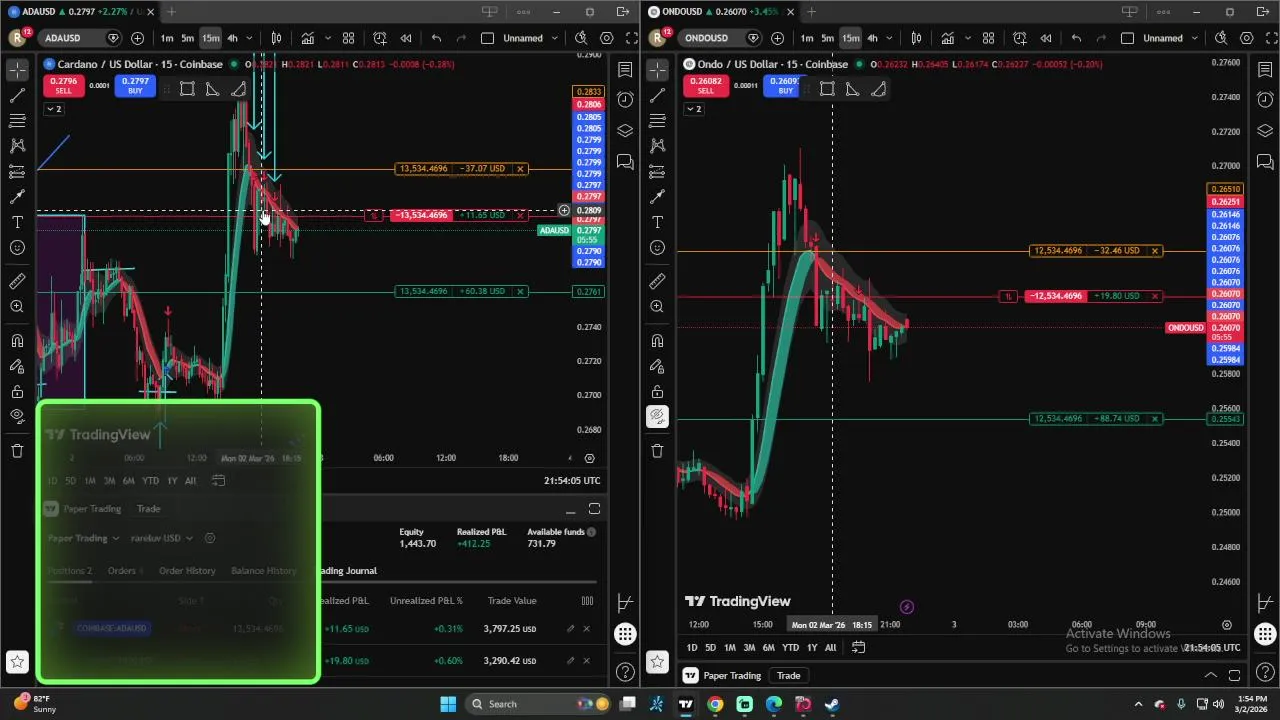The height and width of the screenshot is (720, 1280).
Task: Open the help center in ONDOUSD sidebar
Action: click(1265, 672)
